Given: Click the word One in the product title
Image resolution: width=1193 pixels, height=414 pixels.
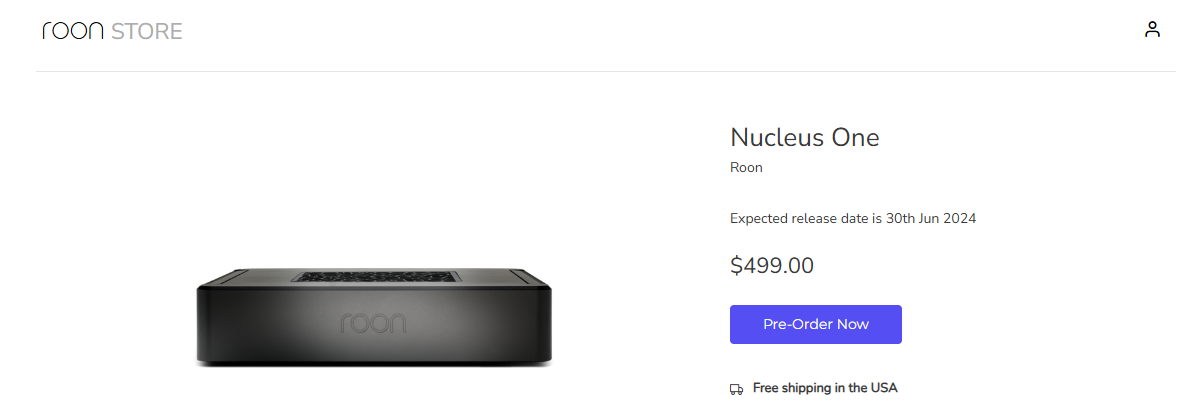Looking at the screenshot, I should coord(854,138).
